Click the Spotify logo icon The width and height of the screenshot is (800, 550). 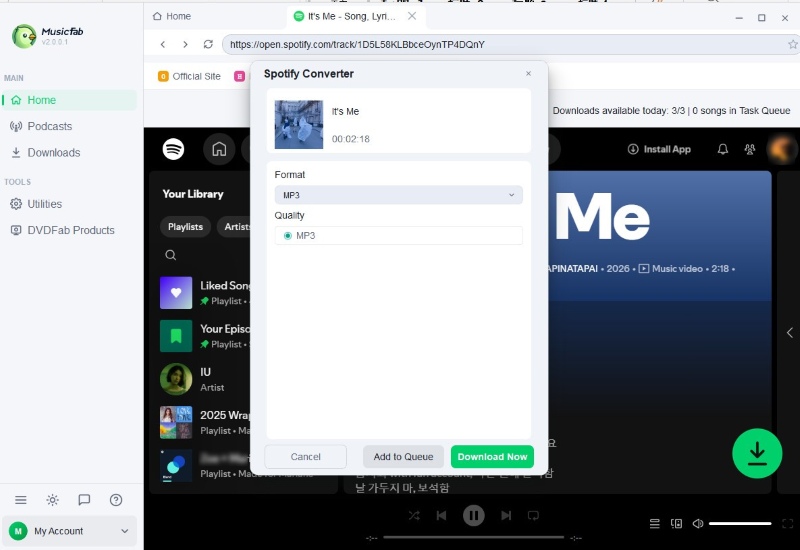click(173, 149)
